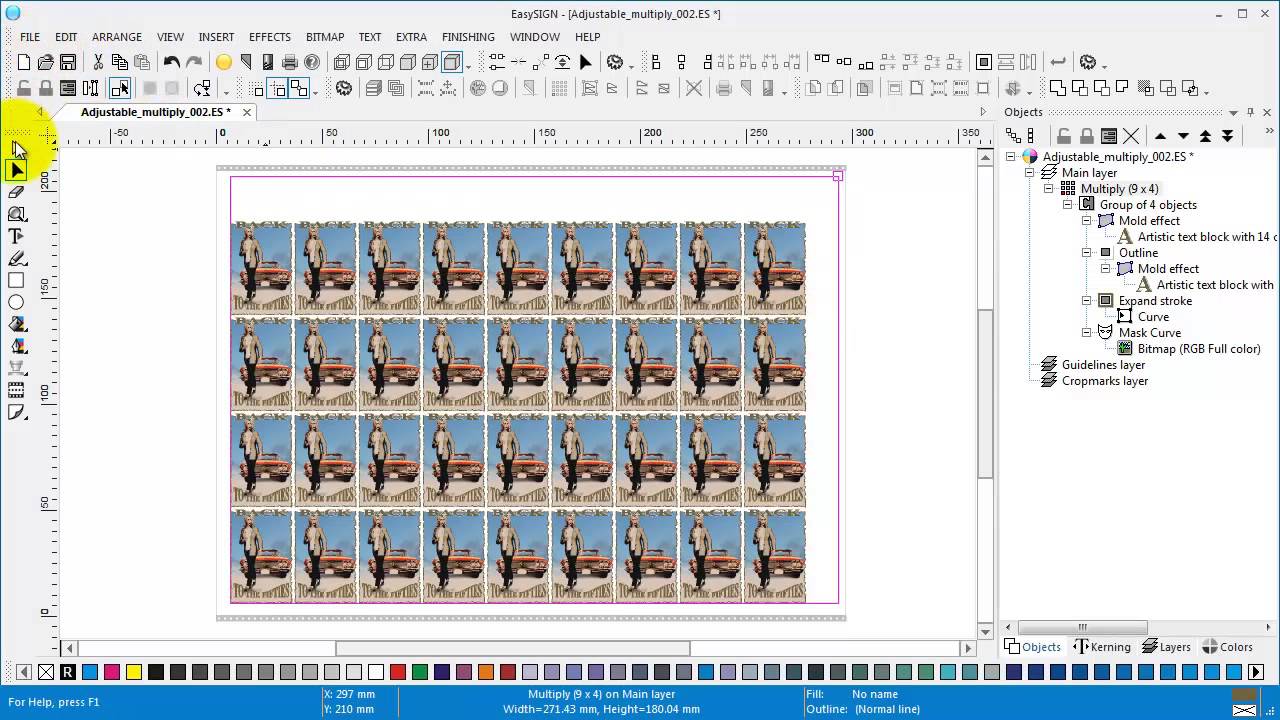
Task: Pin the Objects panel with pushpin icon
Action: pyautogui.click(x=1250, y=113)
